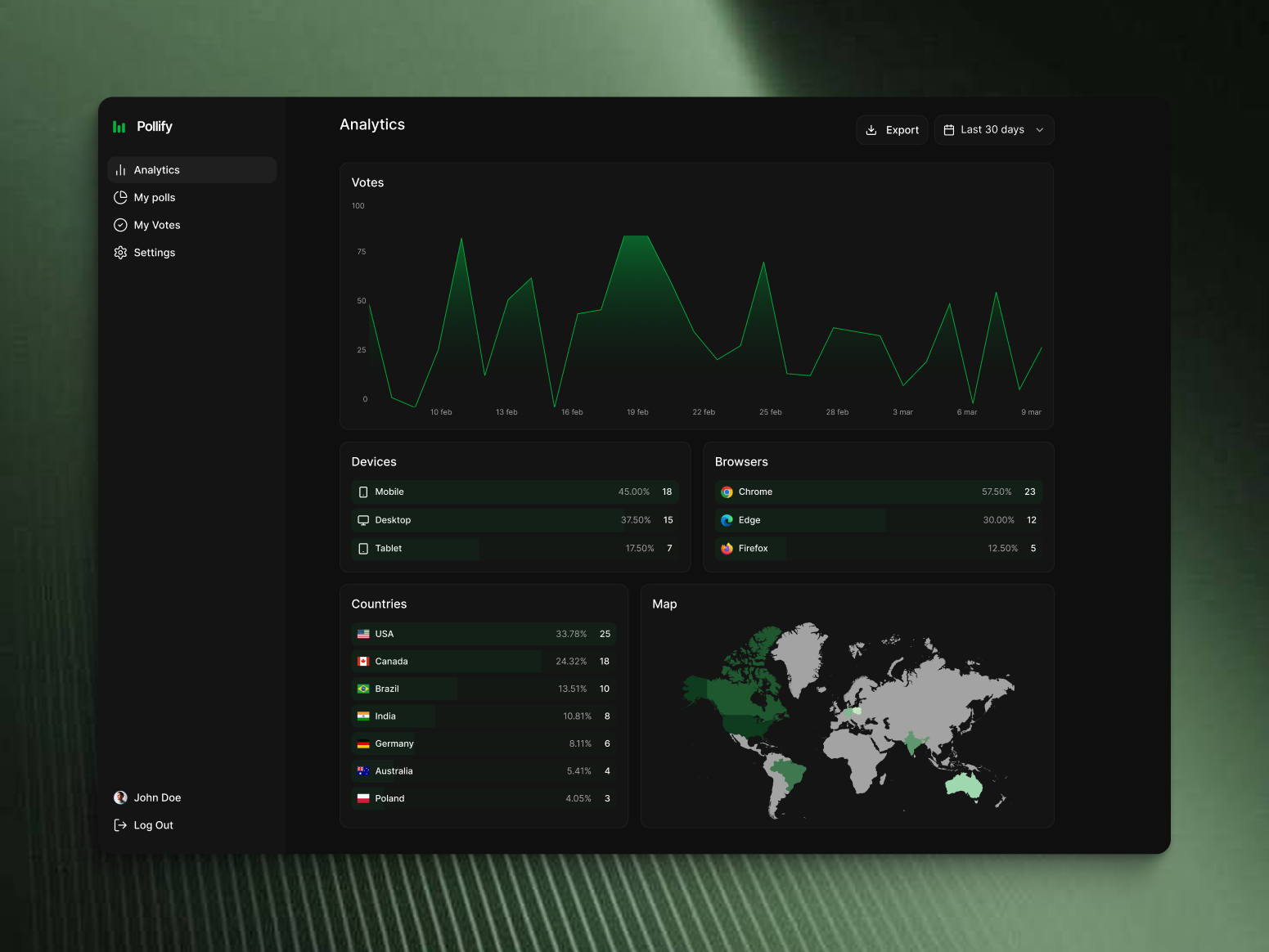Click the '10 feb' axis label
This screenshot has width=1269, height=952.
pyautogui.click(x=441, y=412)
